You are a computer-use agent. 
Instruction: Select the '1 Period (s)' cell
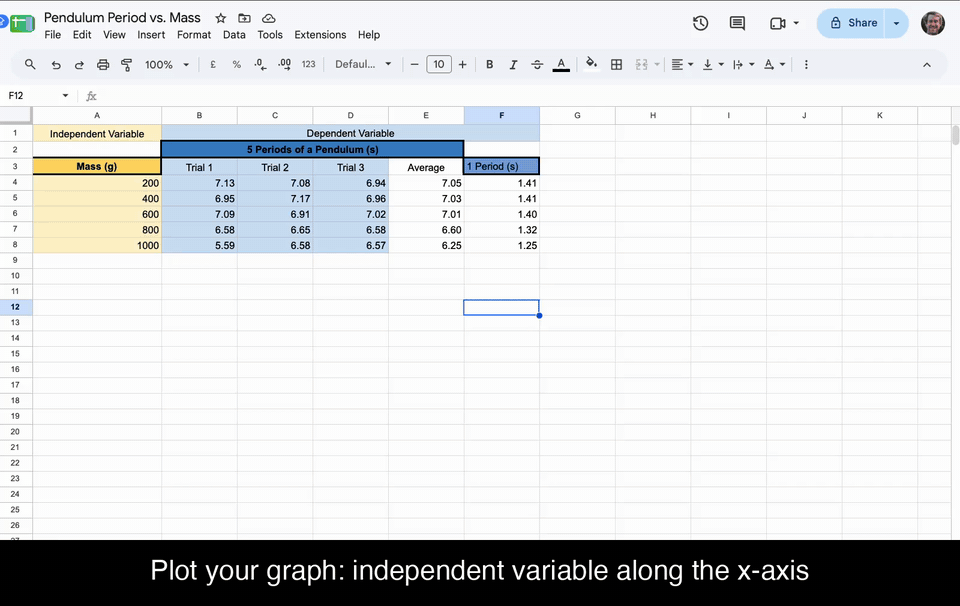tap(501, 166)
